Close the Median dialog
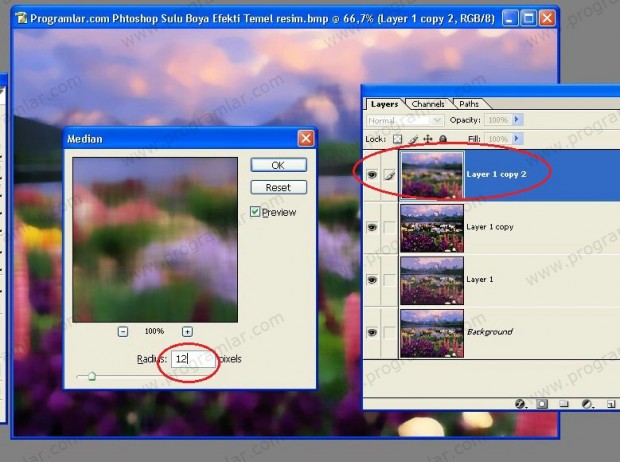The width and height of the screenshot is (620, 462). (306, 138)
